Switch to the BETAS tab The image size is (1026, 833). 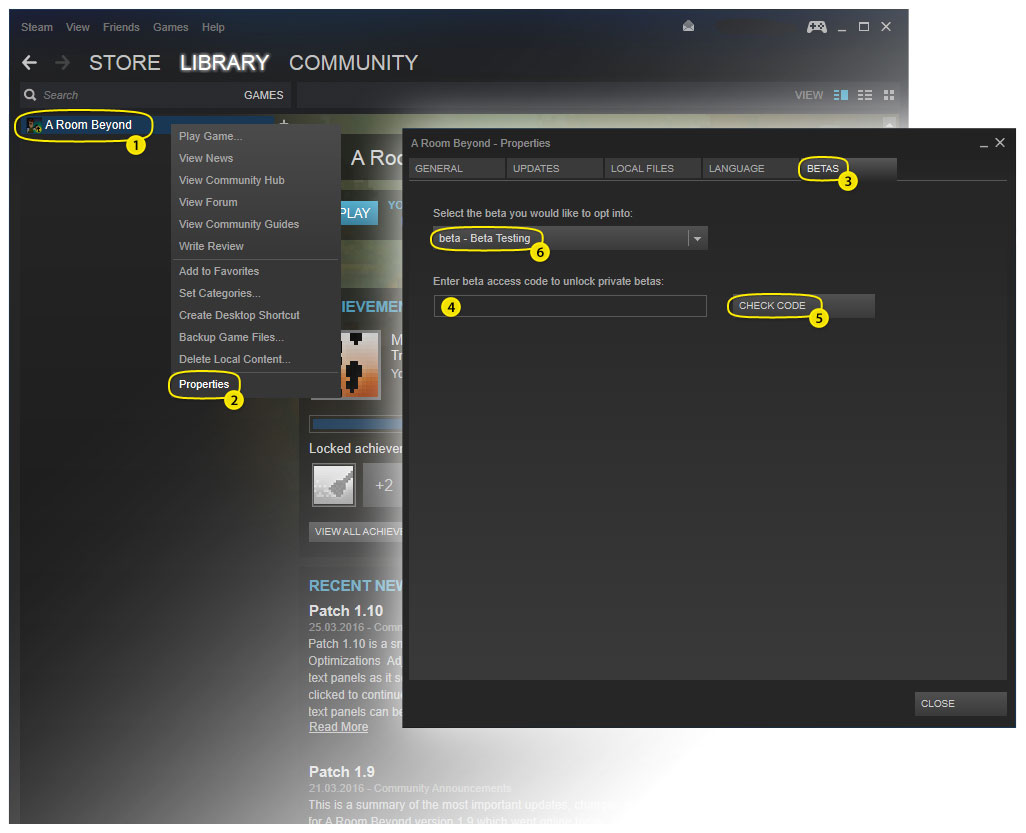point(848,168)
